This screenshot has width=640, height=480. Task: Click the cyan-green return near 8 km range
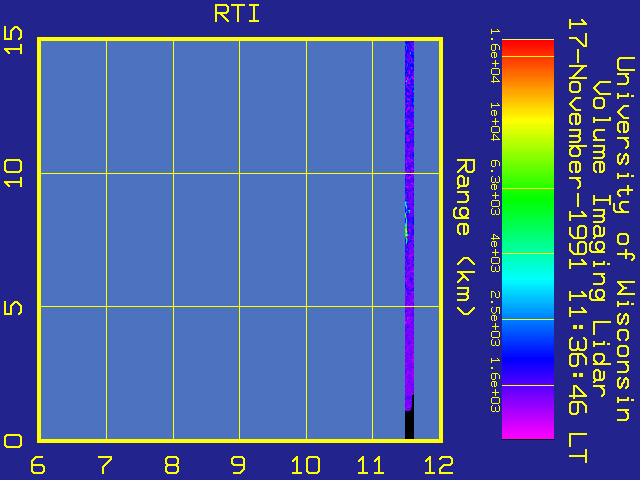click(407, 222)
